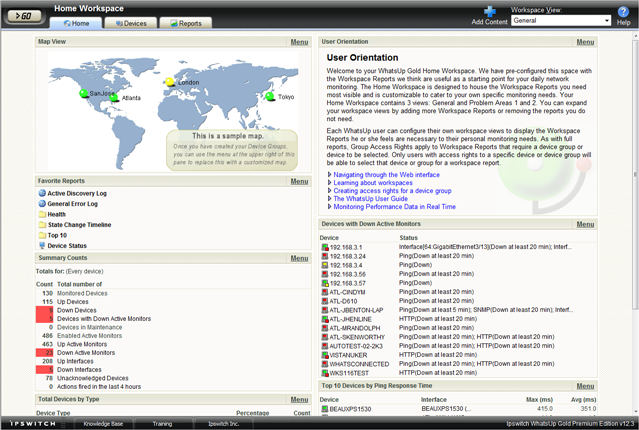Click the Device Status report icon
This screenshot has height=430, width=639.
[x=41, y=245]
